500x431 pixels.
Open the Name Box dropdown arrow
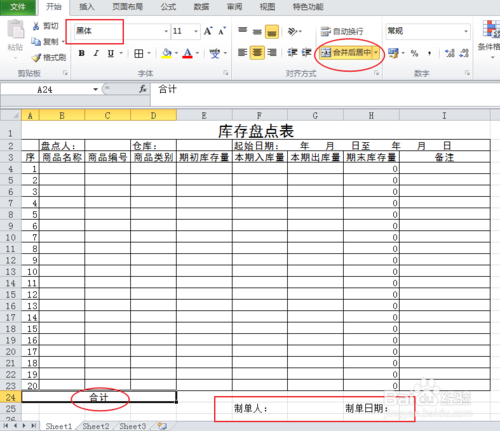95,89
